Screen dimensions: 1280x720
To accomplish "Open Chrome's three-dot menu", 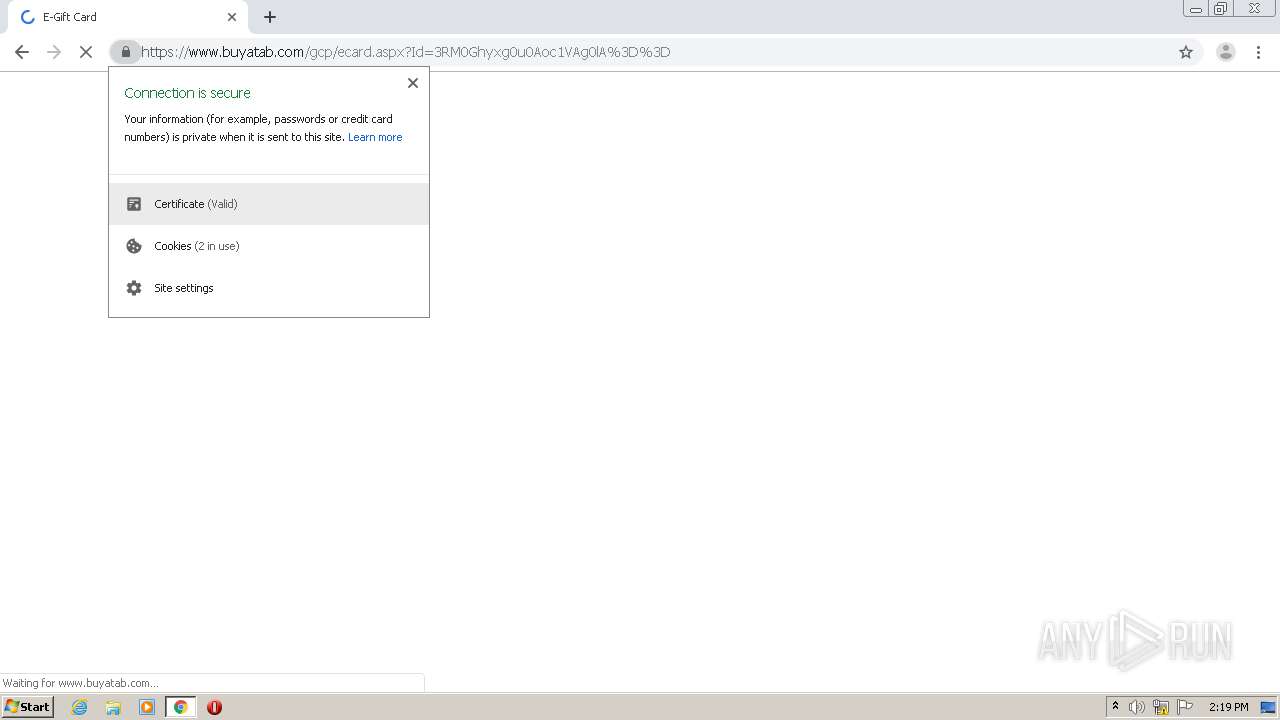I will pyautogui.click(x=1258, y=52).
